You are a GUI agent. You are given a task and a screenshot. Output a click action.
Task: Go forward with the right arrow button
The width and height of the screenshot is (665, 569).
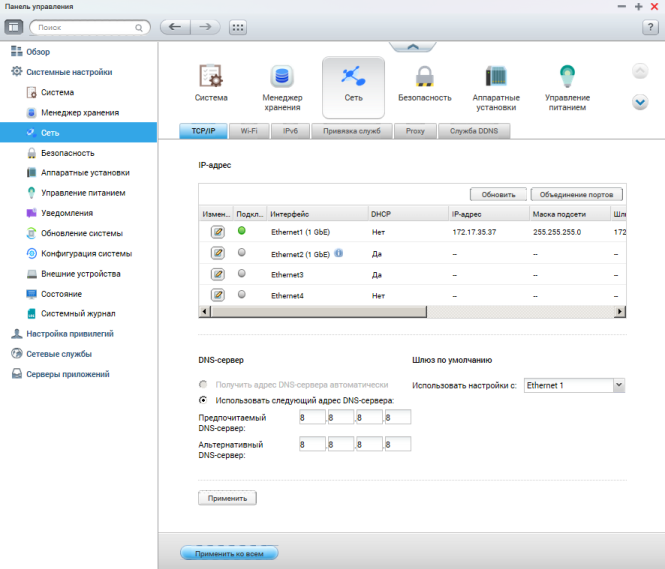click(206, 27)
